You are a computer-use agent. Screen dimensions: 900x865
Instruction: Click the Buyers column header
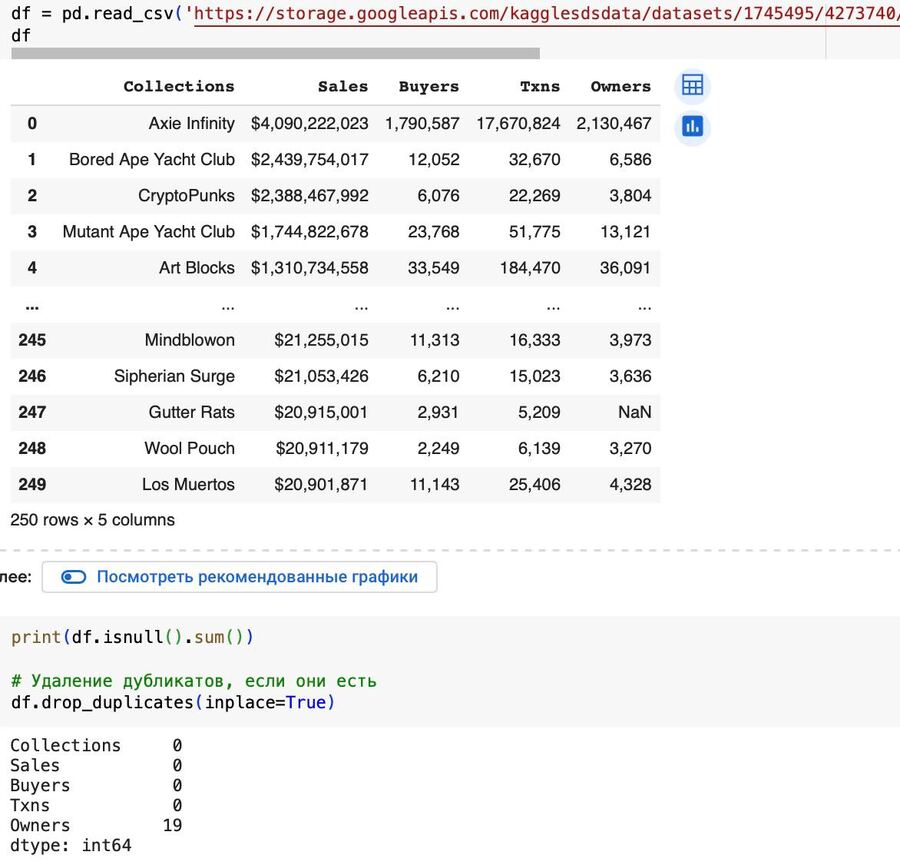tap(428, 87)
